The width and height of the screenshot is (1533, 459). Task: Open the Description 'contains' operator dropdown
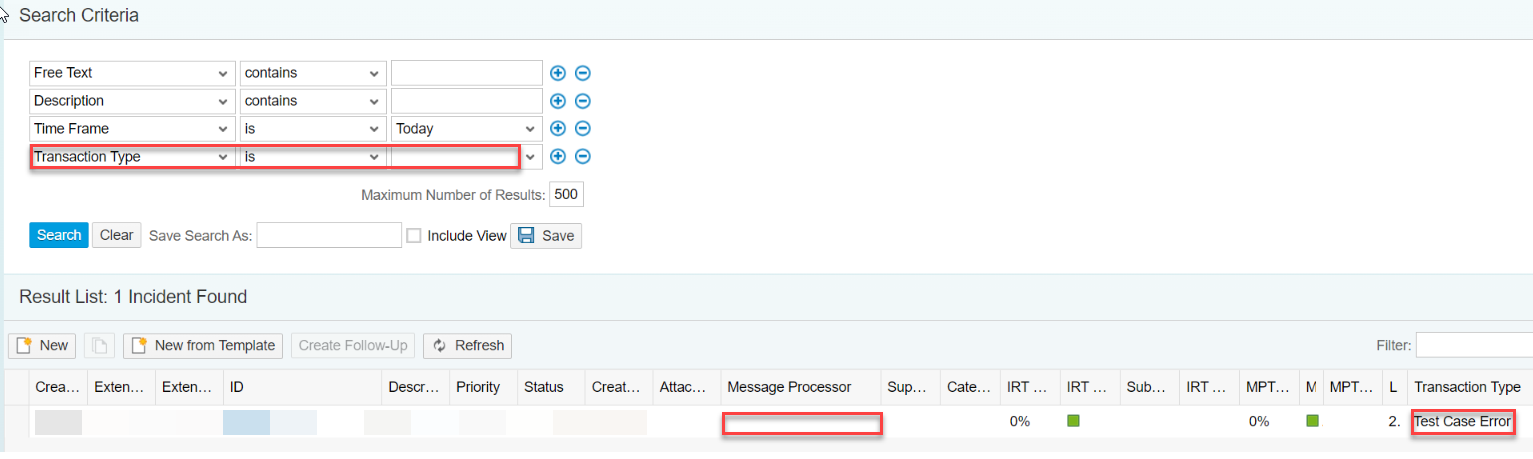pyautogui.click(x=313, y=101)
